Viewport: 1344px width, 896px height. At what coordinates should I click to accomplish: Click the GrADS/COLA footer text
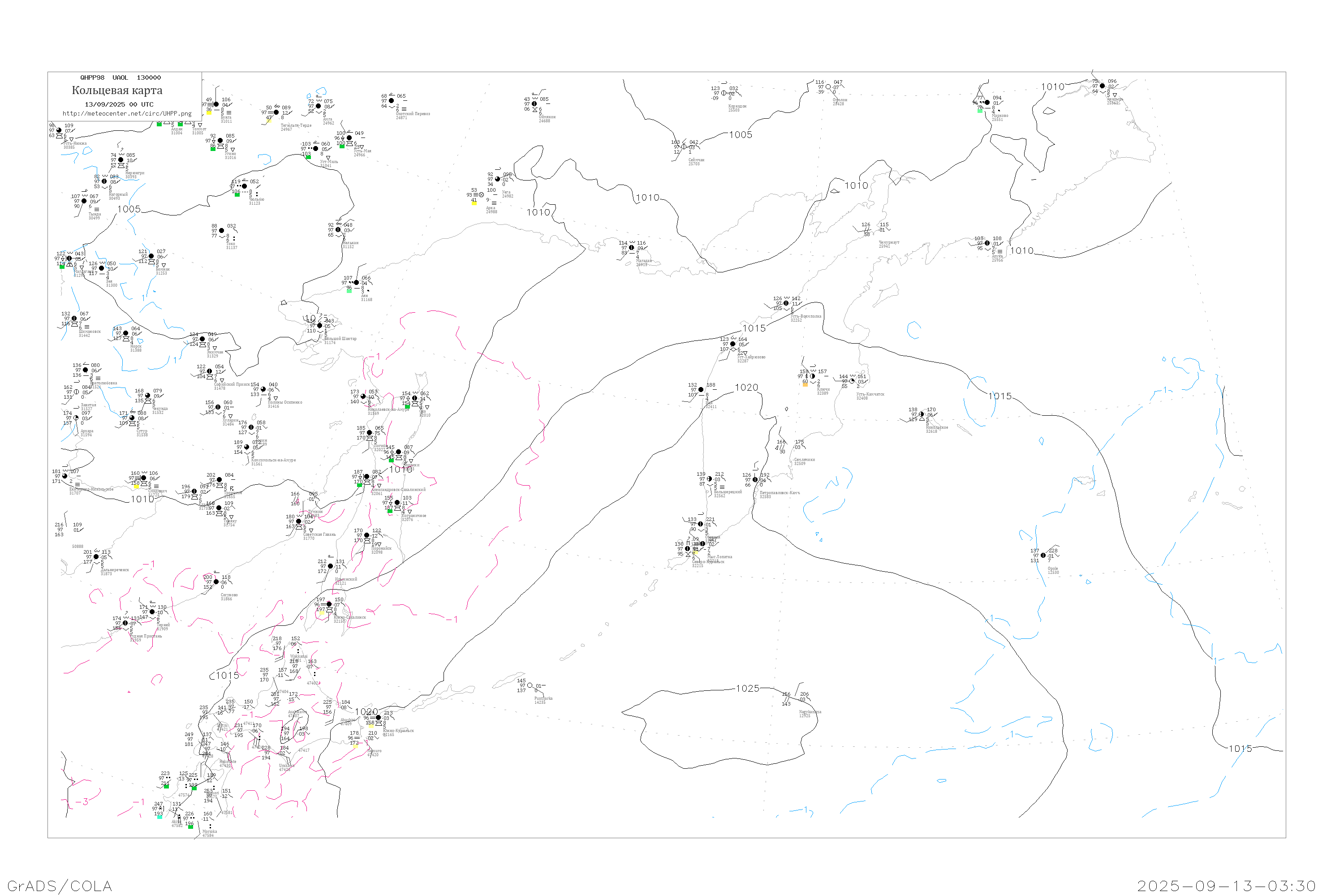coord(60,886)
